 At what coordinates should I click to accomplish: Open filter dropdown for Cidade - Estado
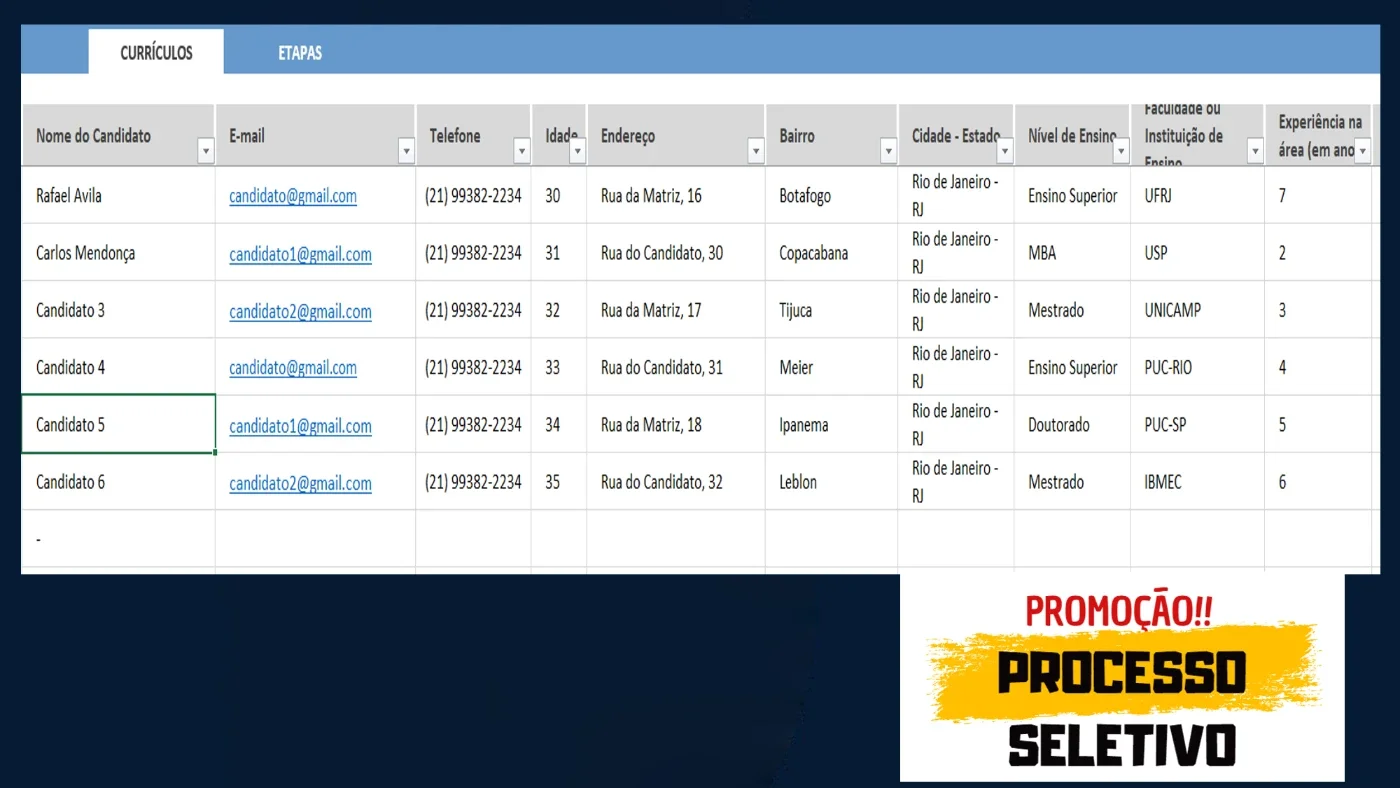(x=1005, y=152)
